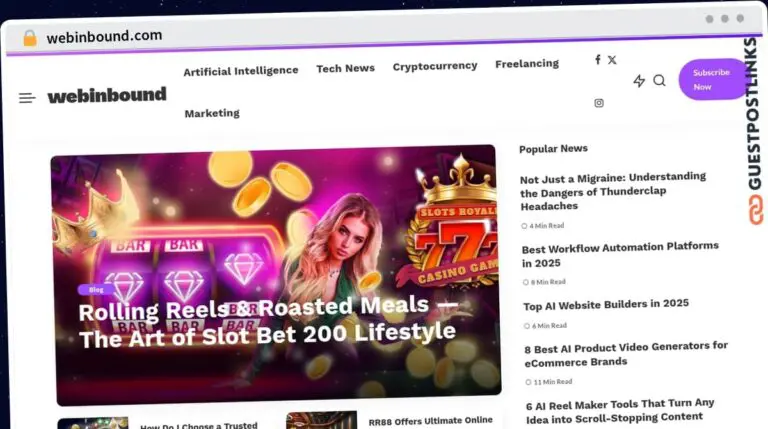Open the Artificial Intelligence menu item
The image size is (768, 429).
[x=240, y=71]
